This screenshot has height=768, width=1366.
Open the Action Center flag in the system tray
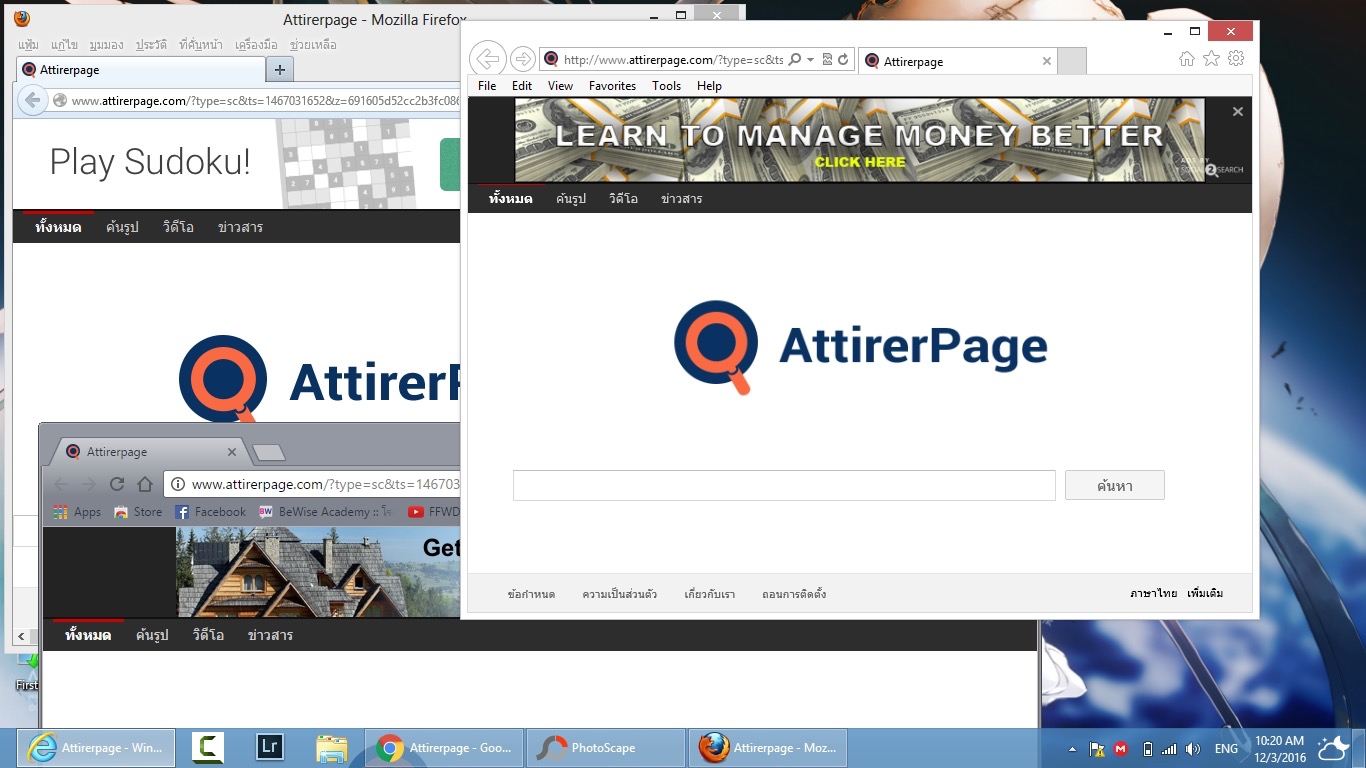[1097, 749]
